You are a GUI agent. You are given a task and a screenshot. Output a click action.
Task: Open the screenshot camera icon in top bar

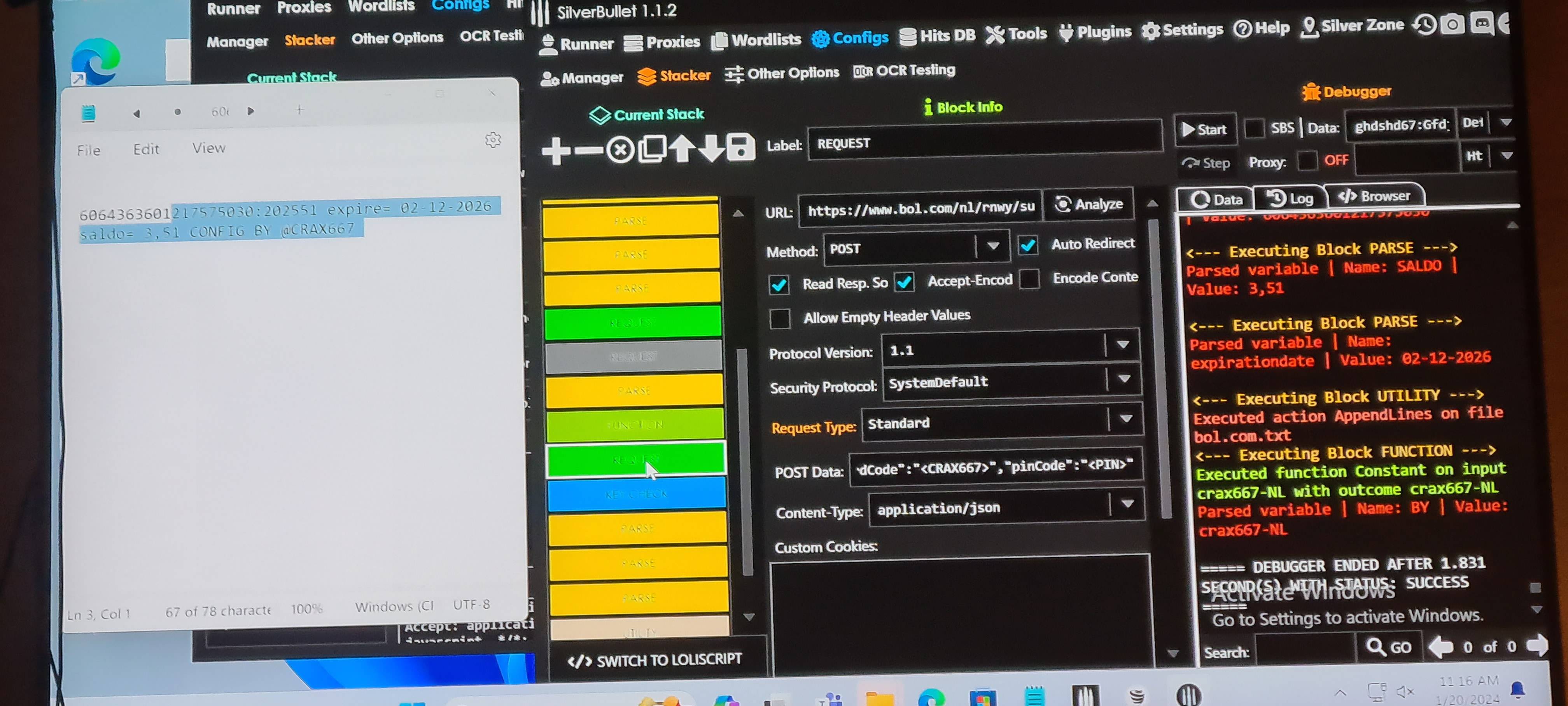[x=1452, y=24]
